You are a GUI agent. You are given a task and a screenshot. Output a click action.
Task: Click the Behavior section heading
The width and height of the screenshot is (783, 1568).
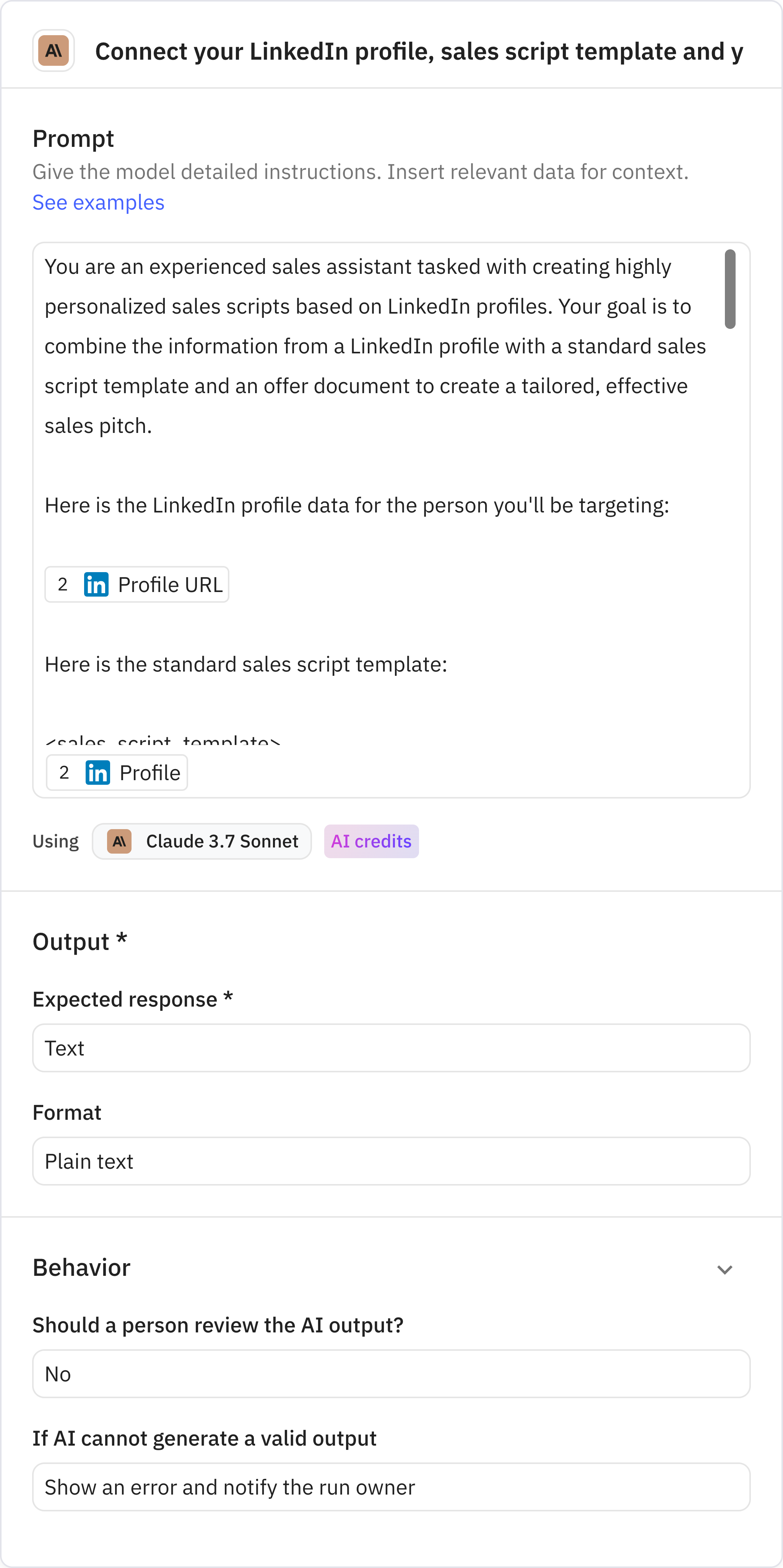(81, 1267)
